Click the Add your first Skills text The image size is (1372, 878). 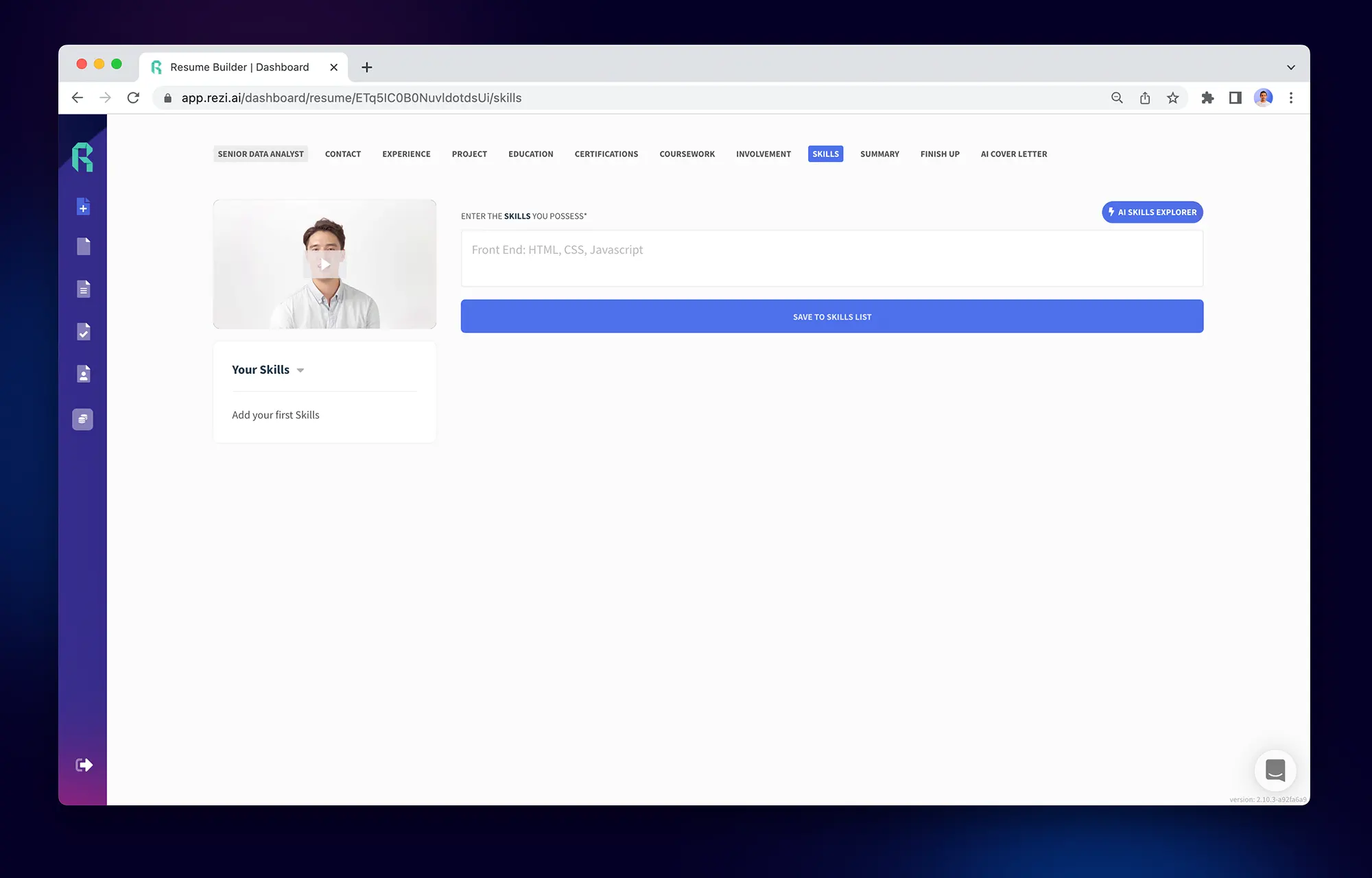pyautogui.click(x=276, y=415)
